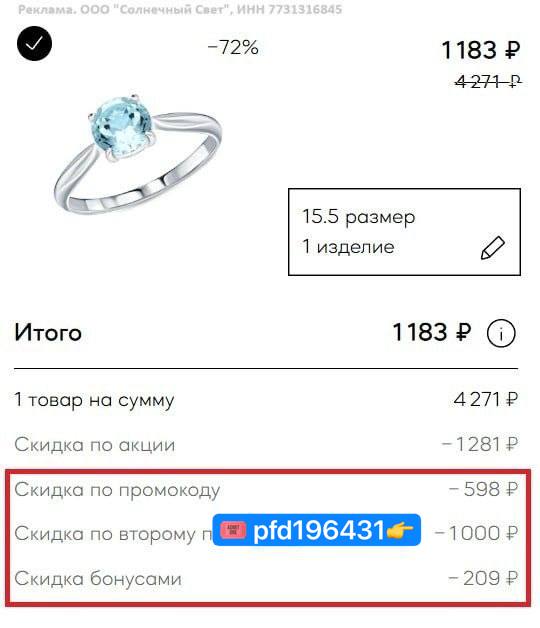540x628 pixels.
Task: Click the Реклама advertiser disclosure text
Action: point(180,9)
